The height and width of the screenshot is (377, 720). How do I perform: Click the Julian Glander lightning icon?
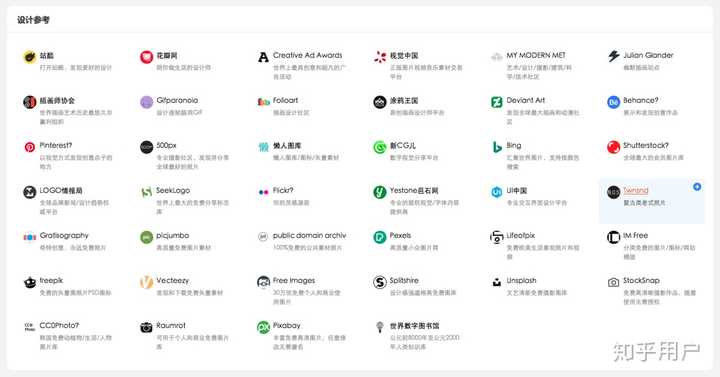coord(613,56)
